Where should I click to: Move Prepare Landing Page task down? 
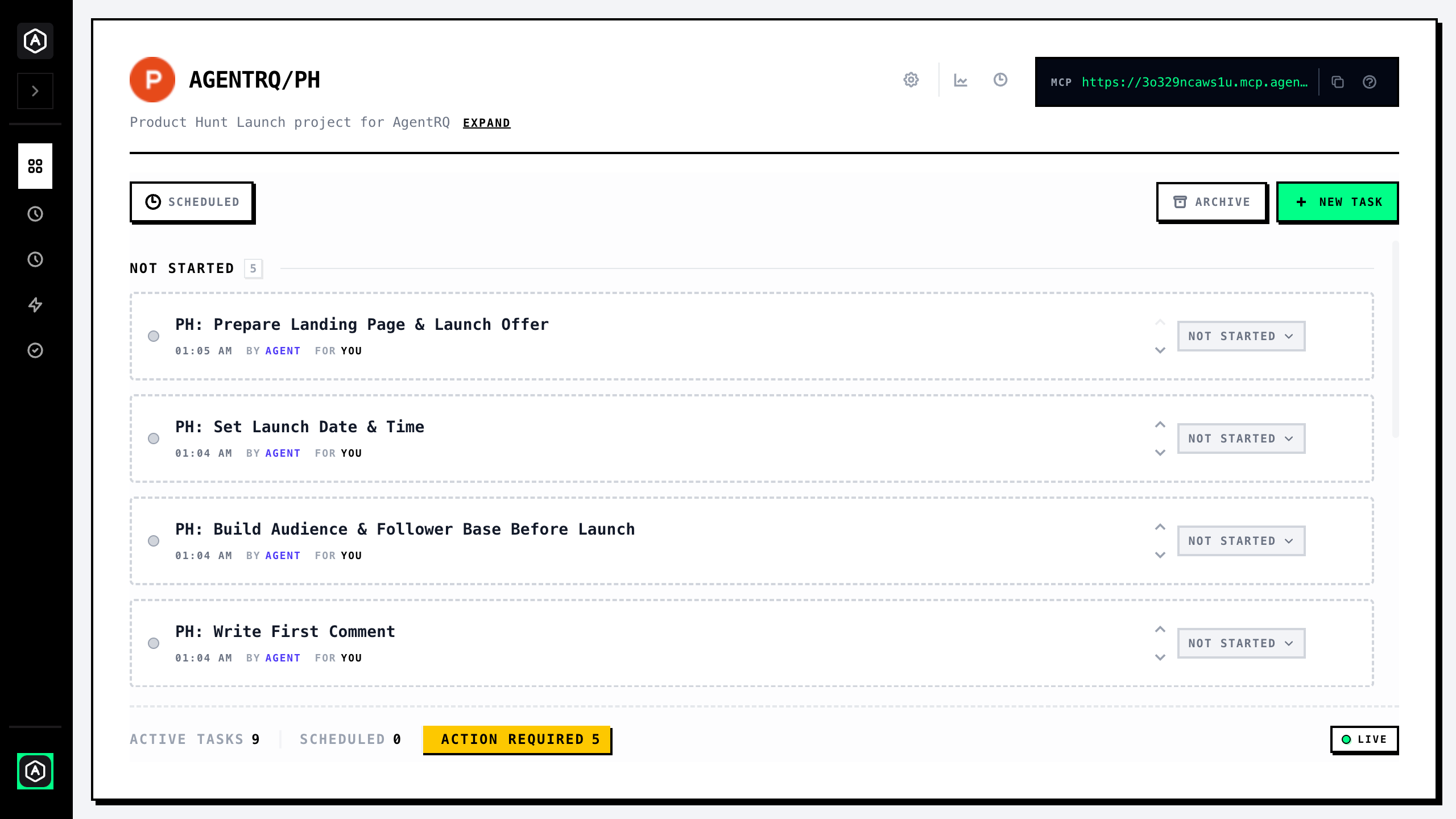coord(1160,350)
